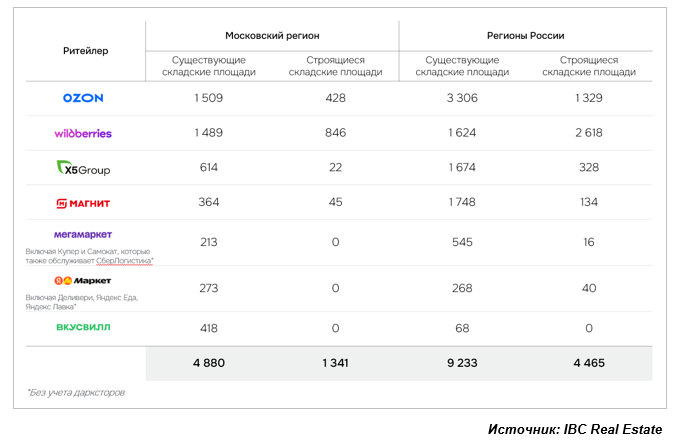Click the Ритейлер header cell
Screen dimensions: 680x440
click(78, 50)
